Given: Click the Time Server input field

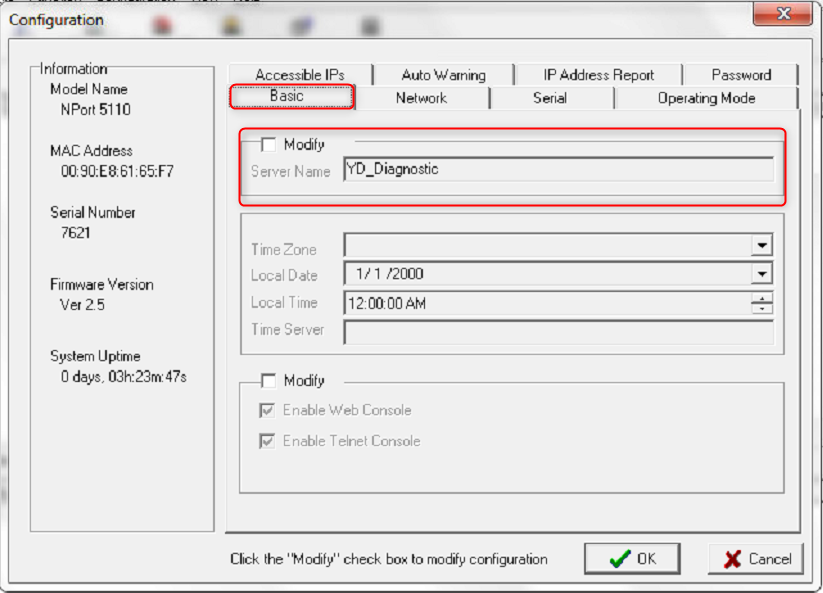Looking at the screenshot, I should click(x=557, y=332).
